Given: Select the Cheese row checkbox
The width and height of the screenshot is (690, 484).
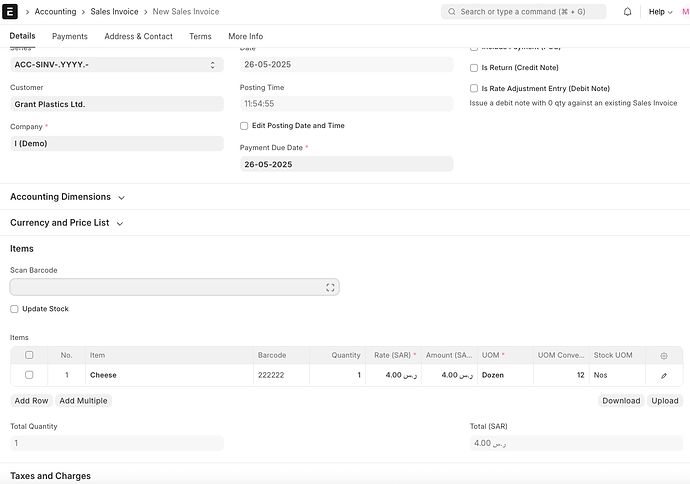Looking at the screenshot, I should (29, 375).
